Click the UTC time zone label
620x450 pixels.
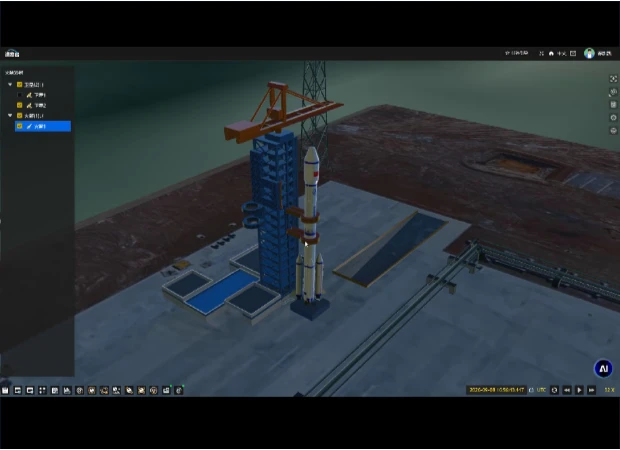541,390
